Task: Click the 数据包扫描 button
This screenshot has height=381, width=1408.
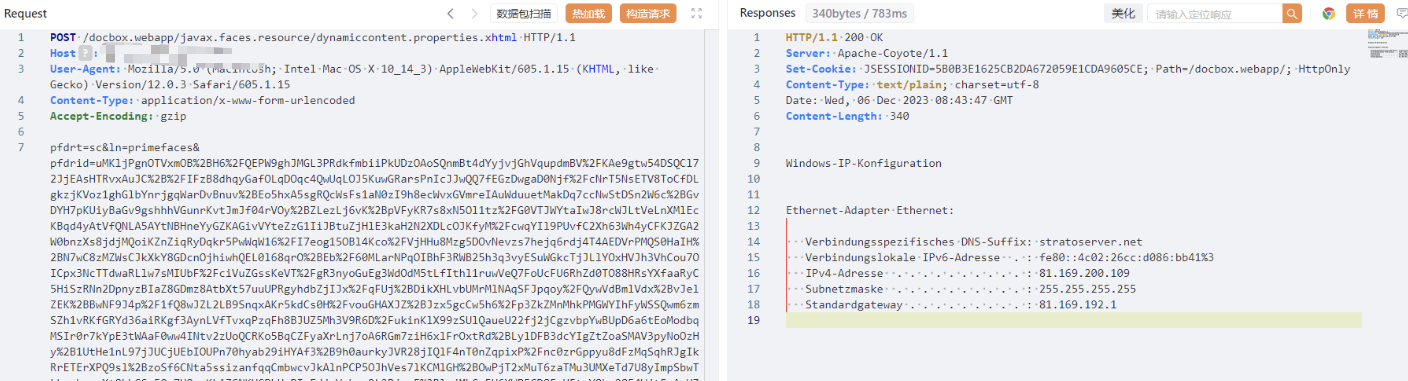Action: (x=524, y=14)
